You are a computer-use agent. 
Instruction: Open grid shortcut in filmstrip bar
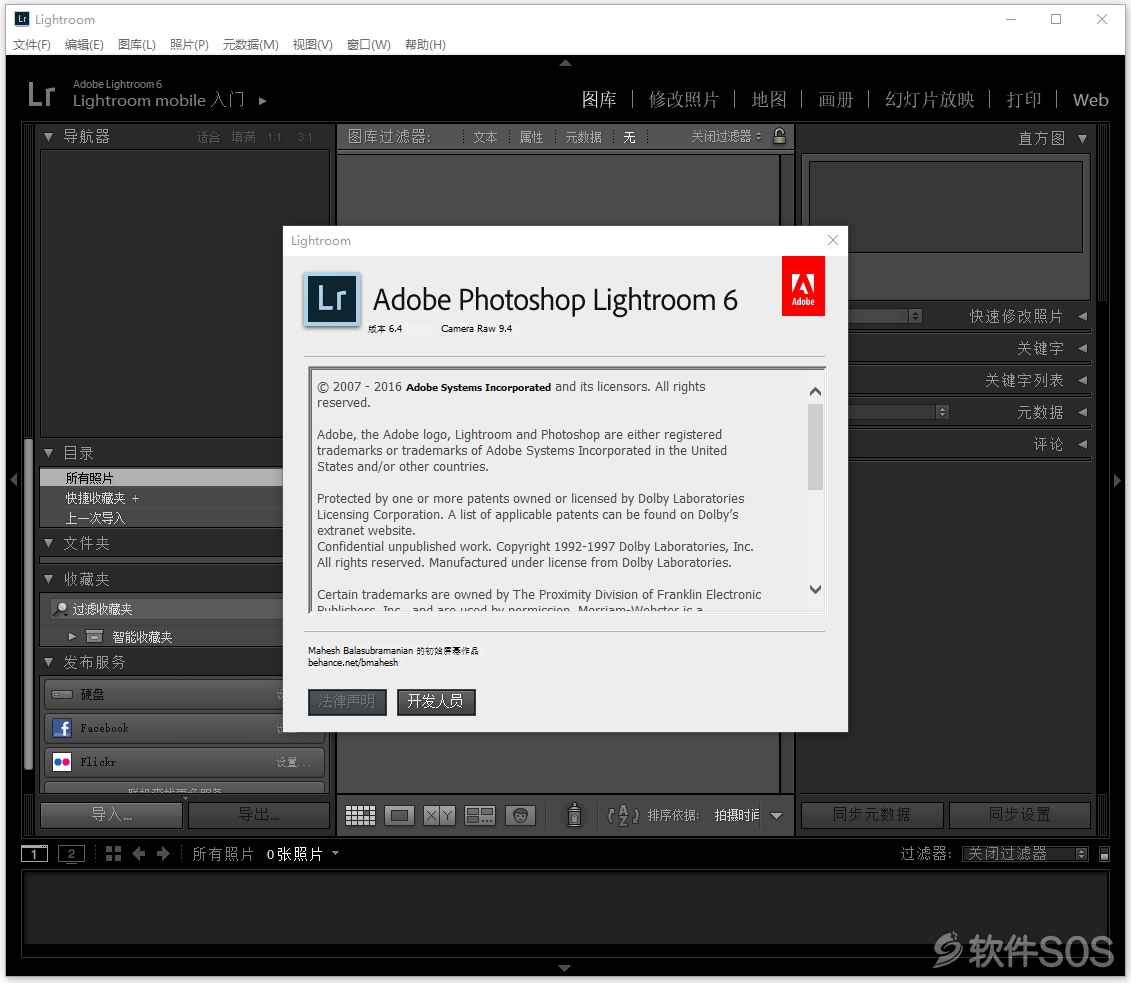[x=113, y=854]
